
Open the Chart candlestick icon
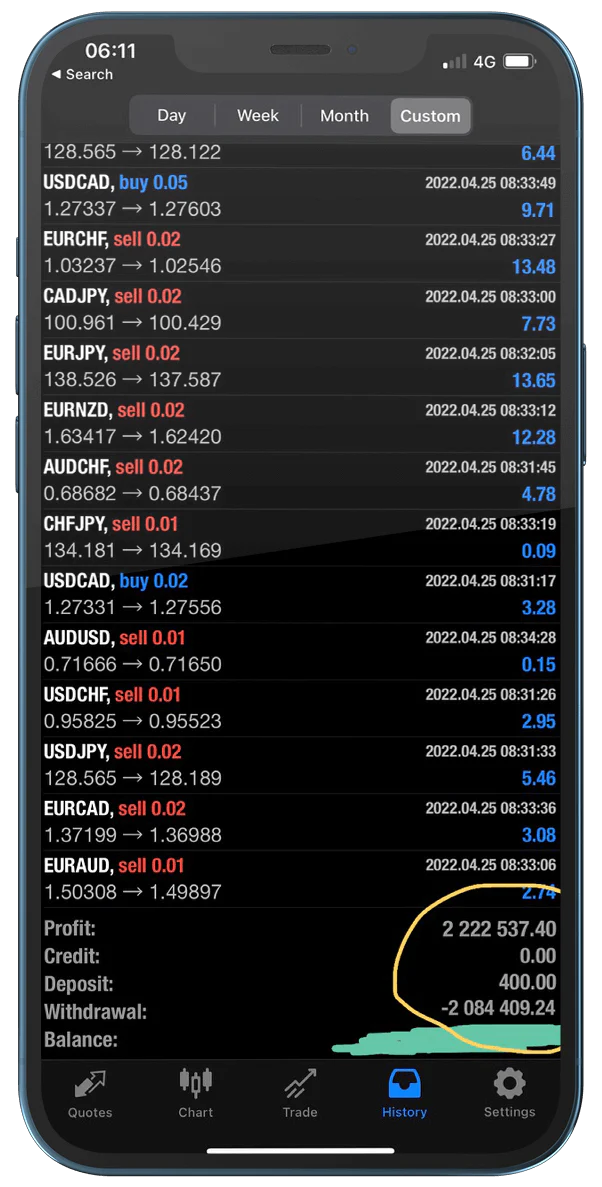coord(196,1082)
